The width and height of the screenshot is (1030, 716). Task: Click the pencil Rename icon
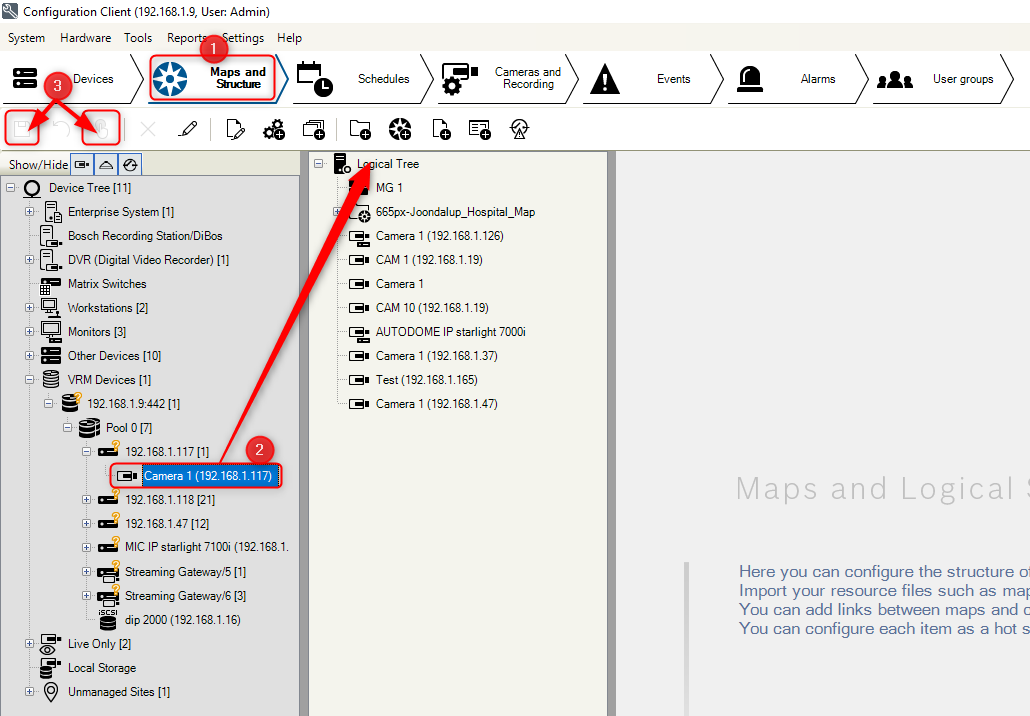(187, 129)
